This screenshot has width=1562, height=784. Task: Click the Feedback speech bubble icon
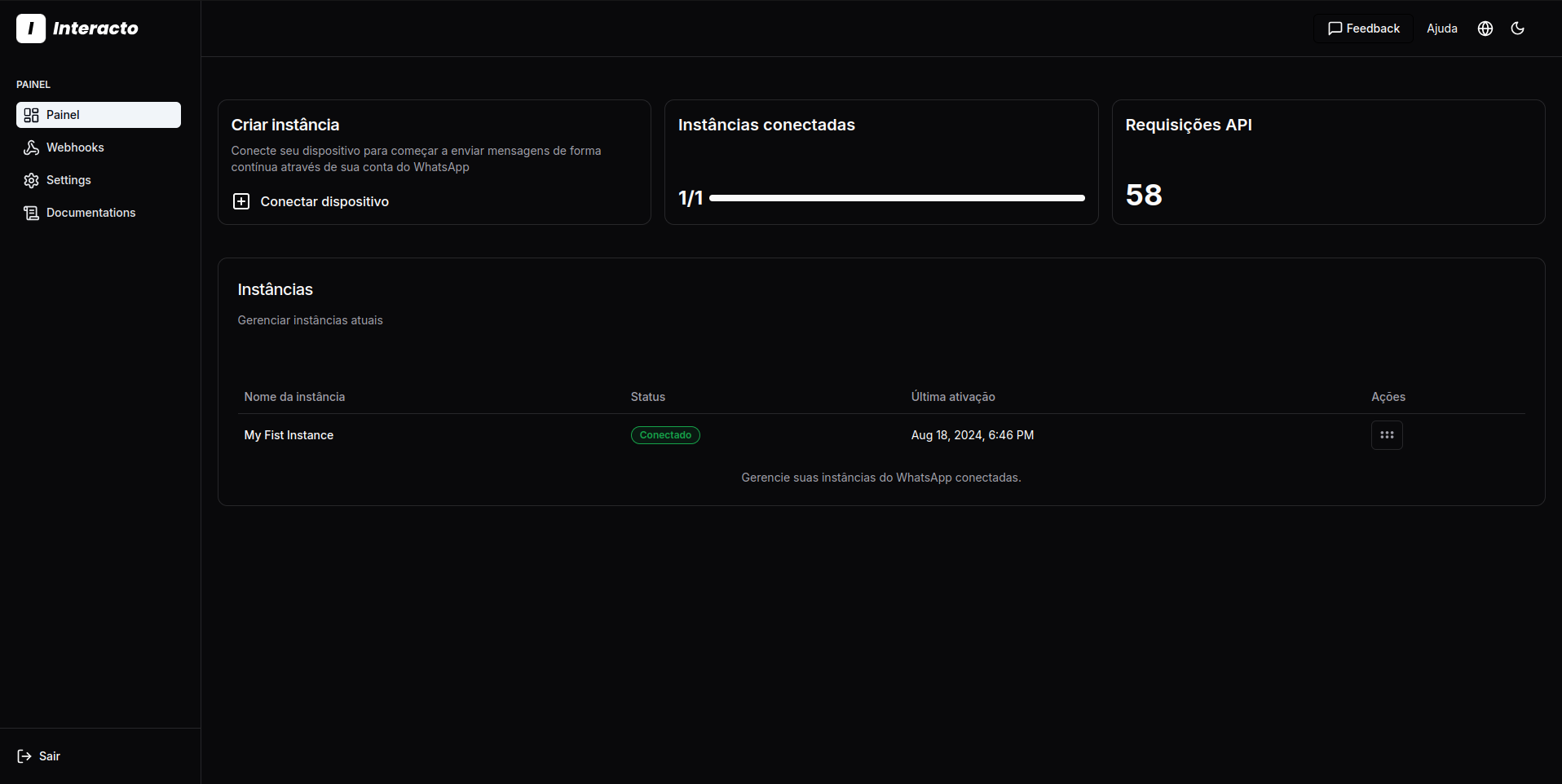tap(1335, 29)
